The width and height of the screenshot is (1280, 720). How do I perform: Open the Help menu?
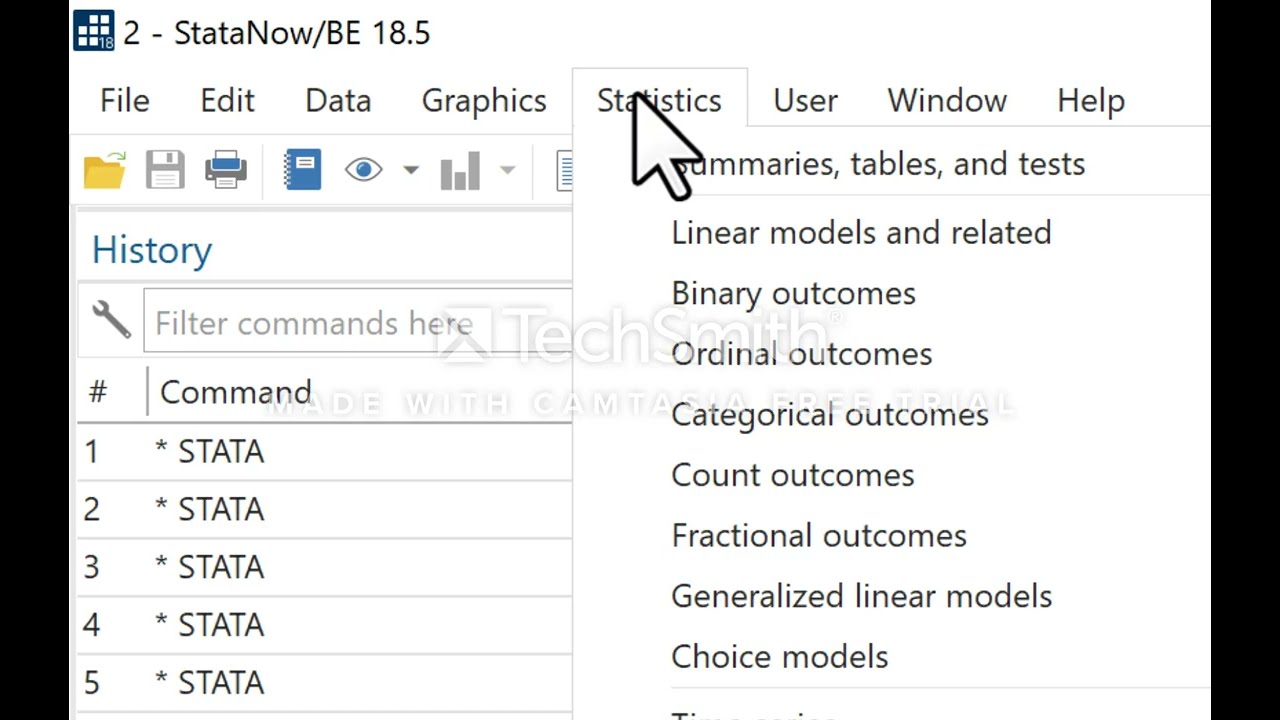coord(1091,101)
